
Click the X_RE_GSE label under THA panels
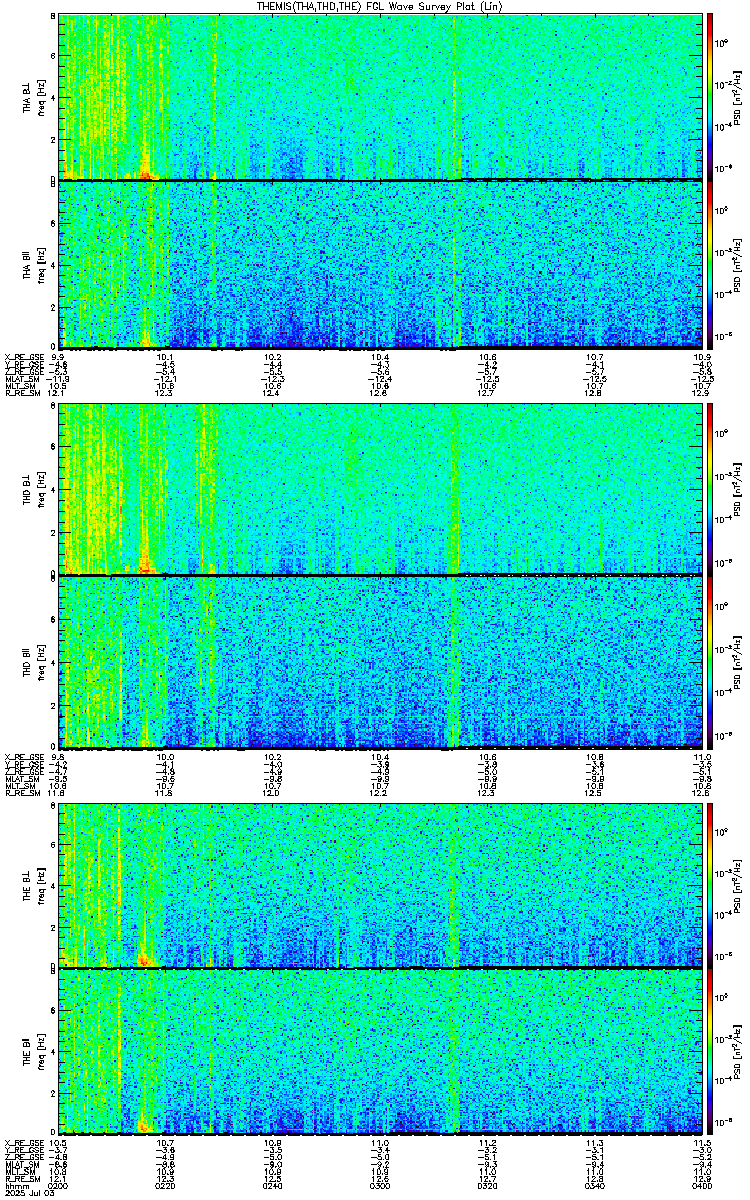22,356
